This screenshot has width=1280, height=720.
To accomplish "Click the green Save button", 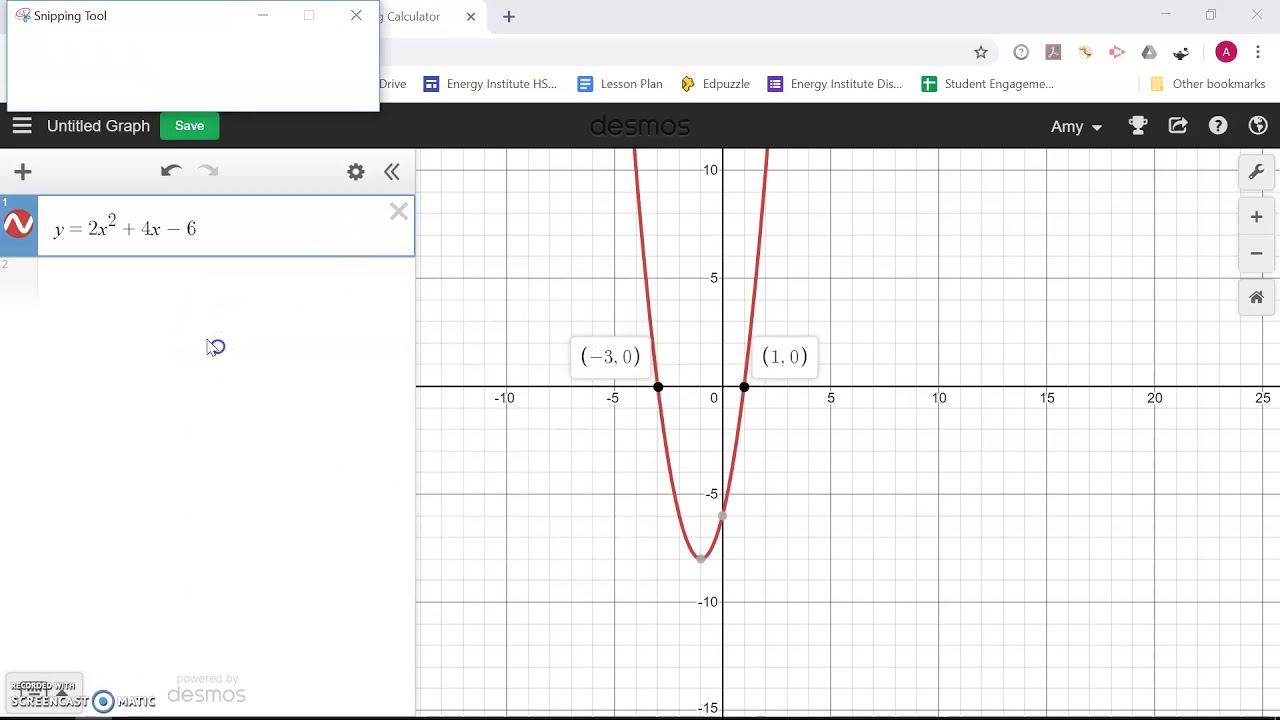I will (189, 126).
